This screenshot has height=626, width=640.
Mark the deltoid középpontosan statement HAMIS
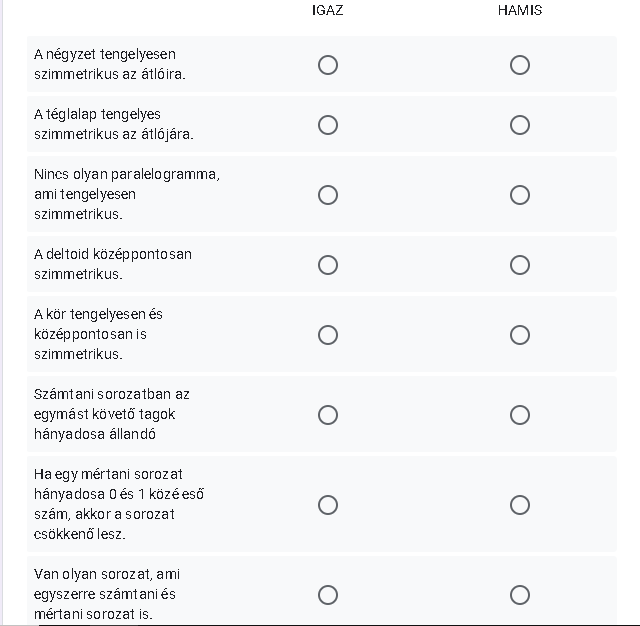520,265
